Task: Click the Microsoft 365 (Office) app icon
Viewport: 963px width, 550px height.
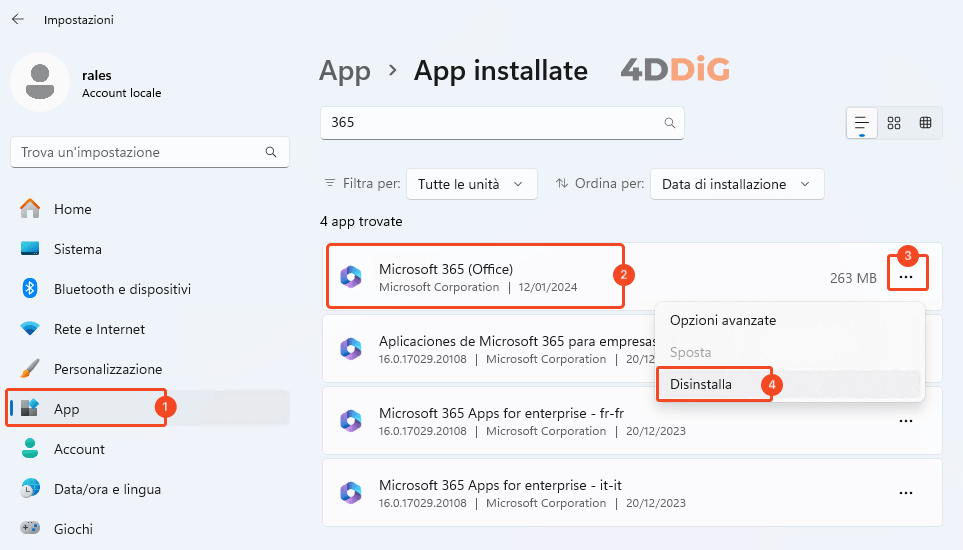Action: [351, 277]
